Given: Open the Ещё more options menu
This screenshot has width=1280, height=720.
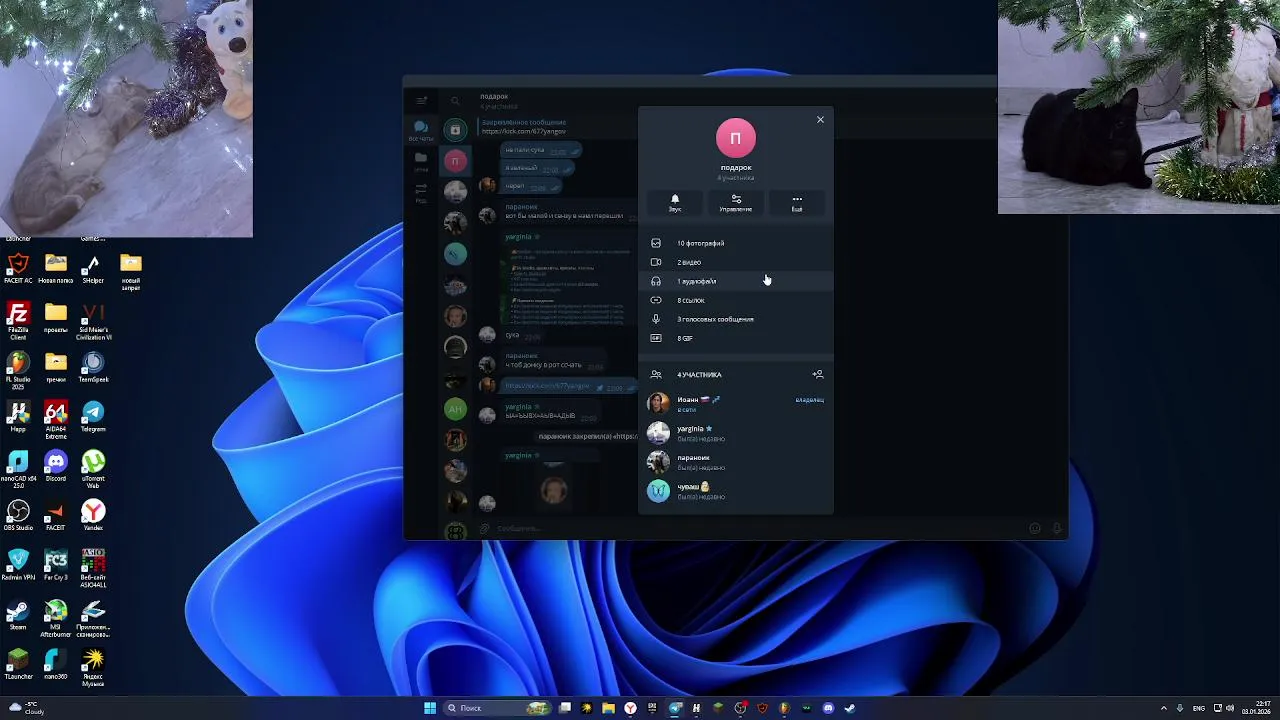Looking at the screenshot, I should [797, 203].
